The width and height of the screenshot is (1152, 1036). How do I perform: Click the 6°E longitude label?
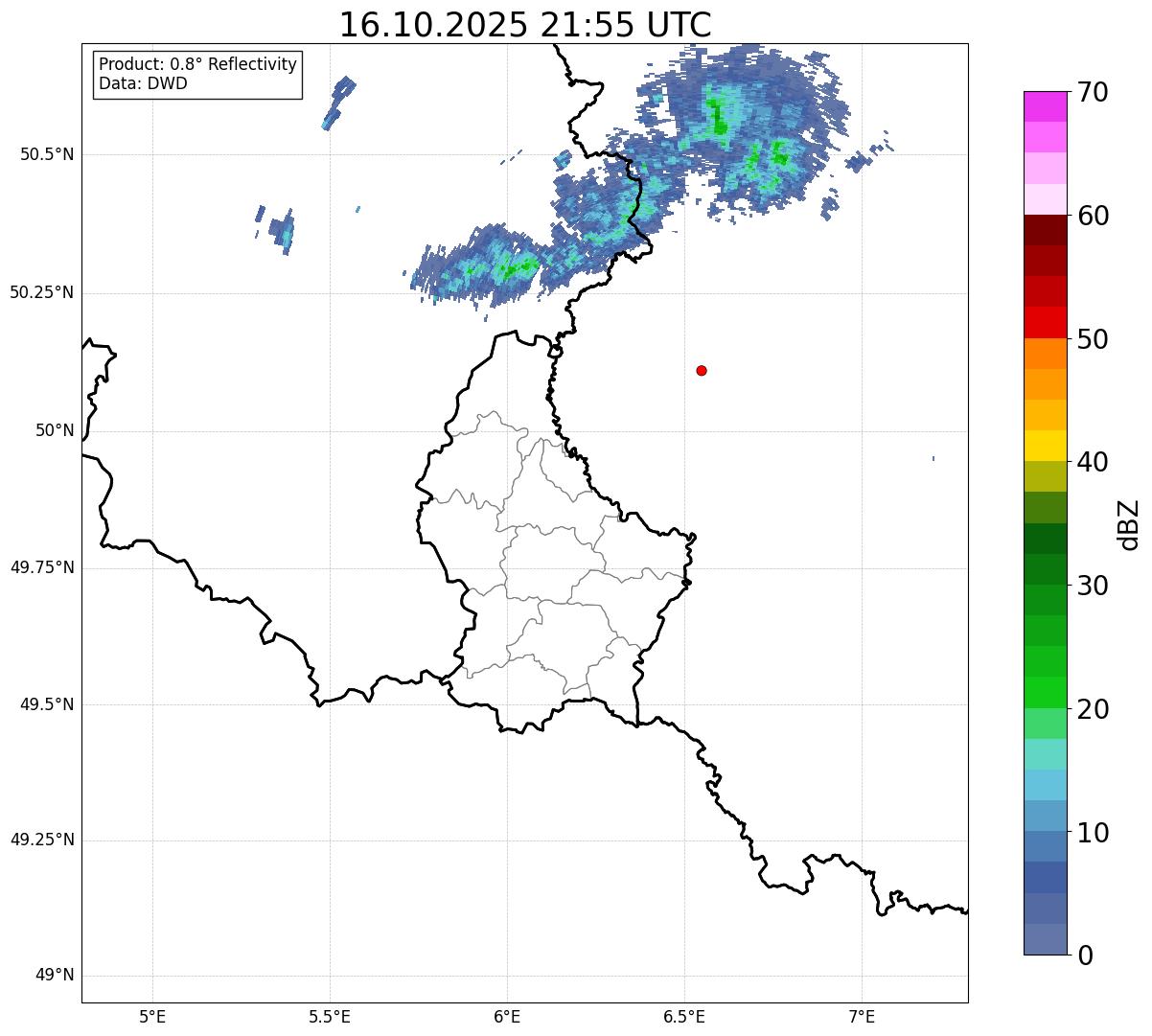(507, 1016)
